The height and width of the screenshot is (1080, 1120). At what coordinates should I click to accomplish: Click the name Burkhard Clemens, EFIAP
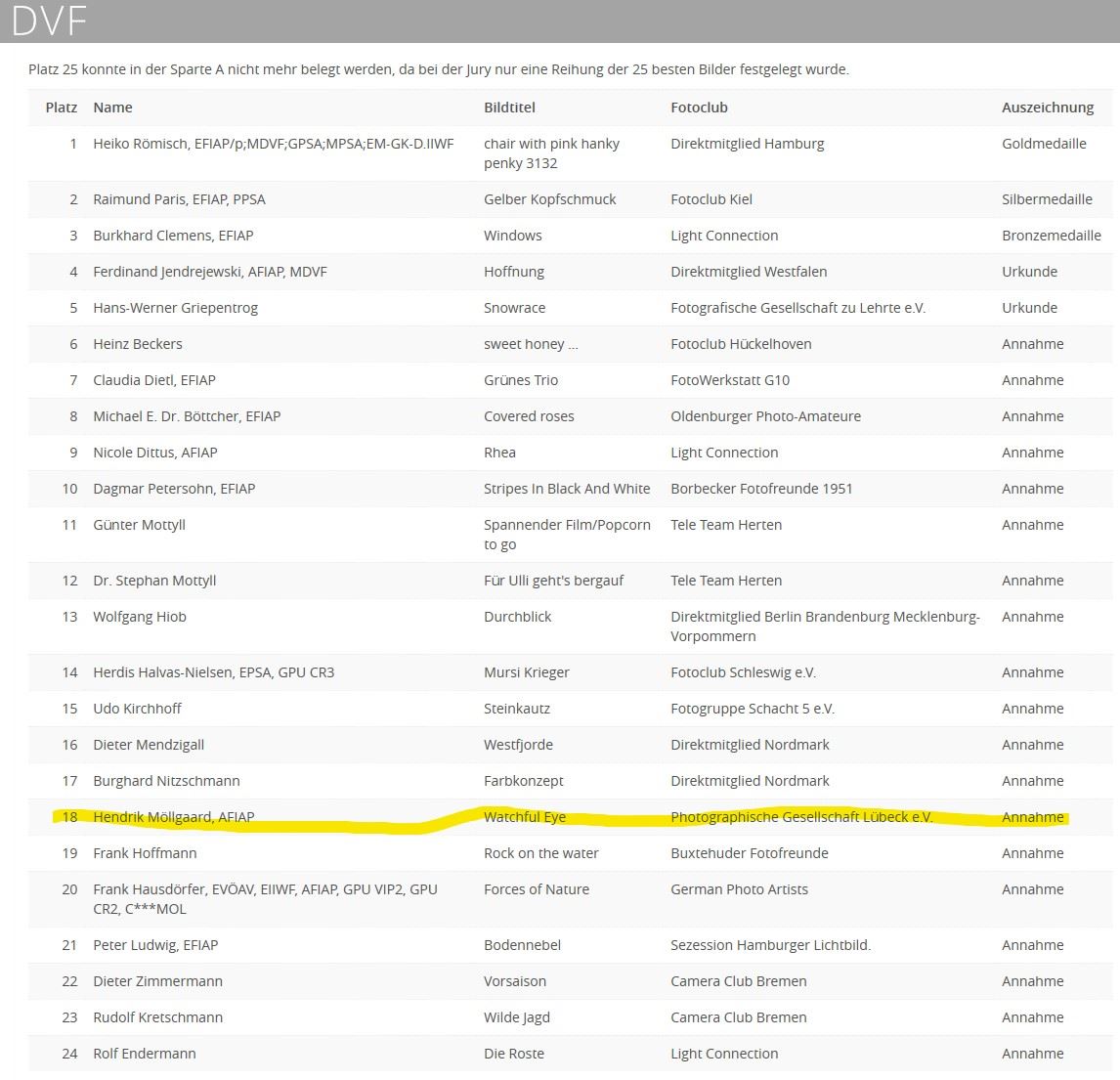tap(174, 236)
